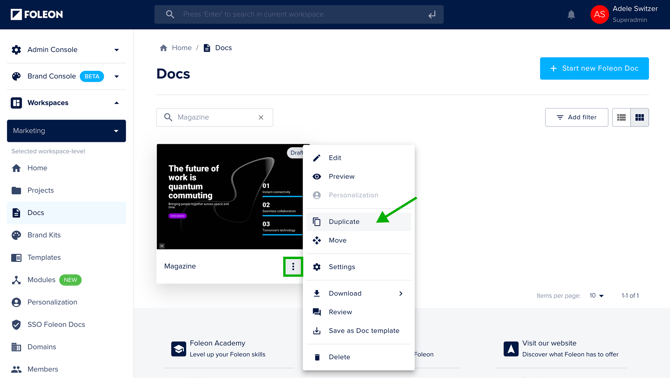
Task: Click the Visit our website icon
Action: click(x=511, y=349)
